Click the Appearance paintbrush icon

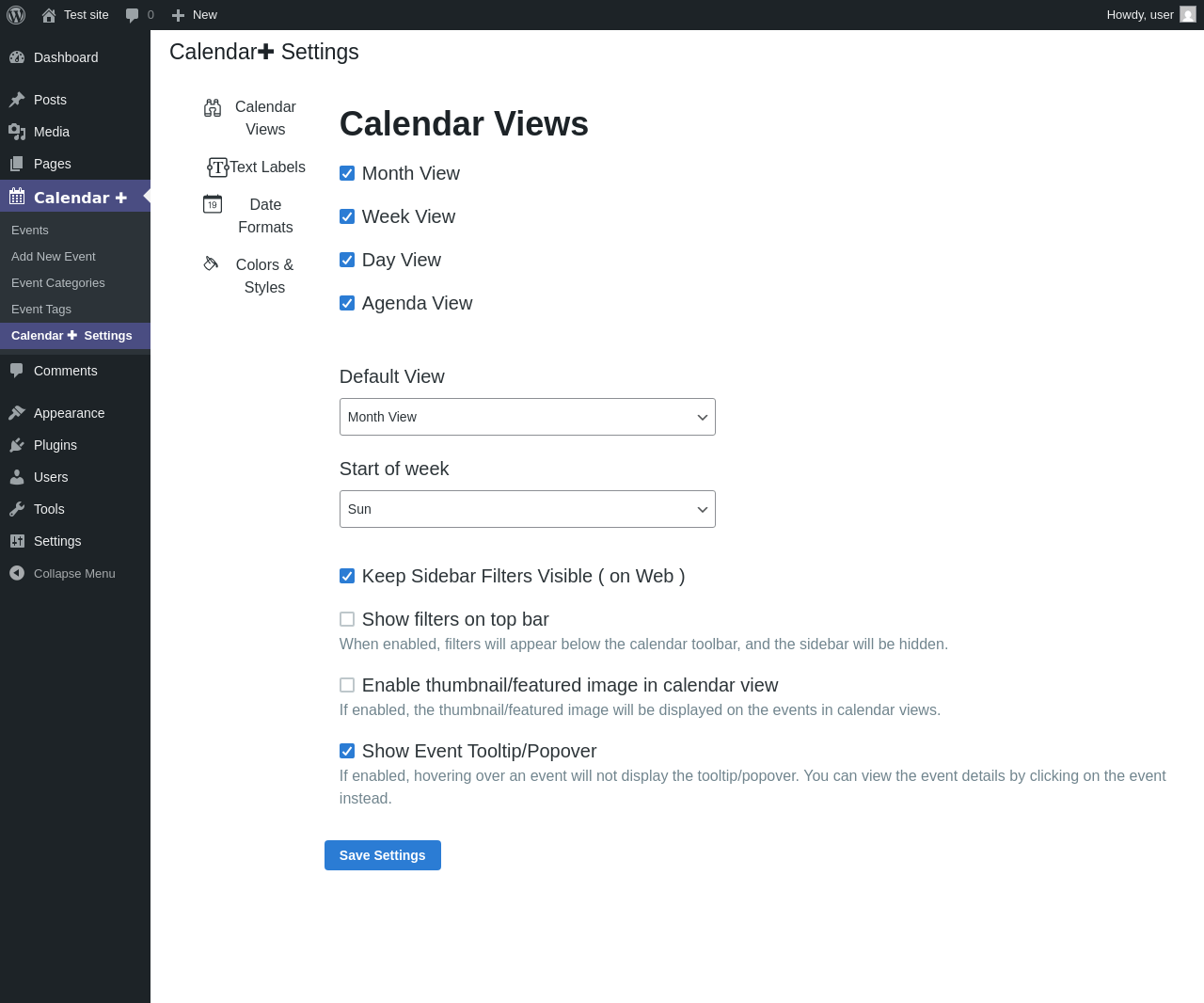pos(17,413)
